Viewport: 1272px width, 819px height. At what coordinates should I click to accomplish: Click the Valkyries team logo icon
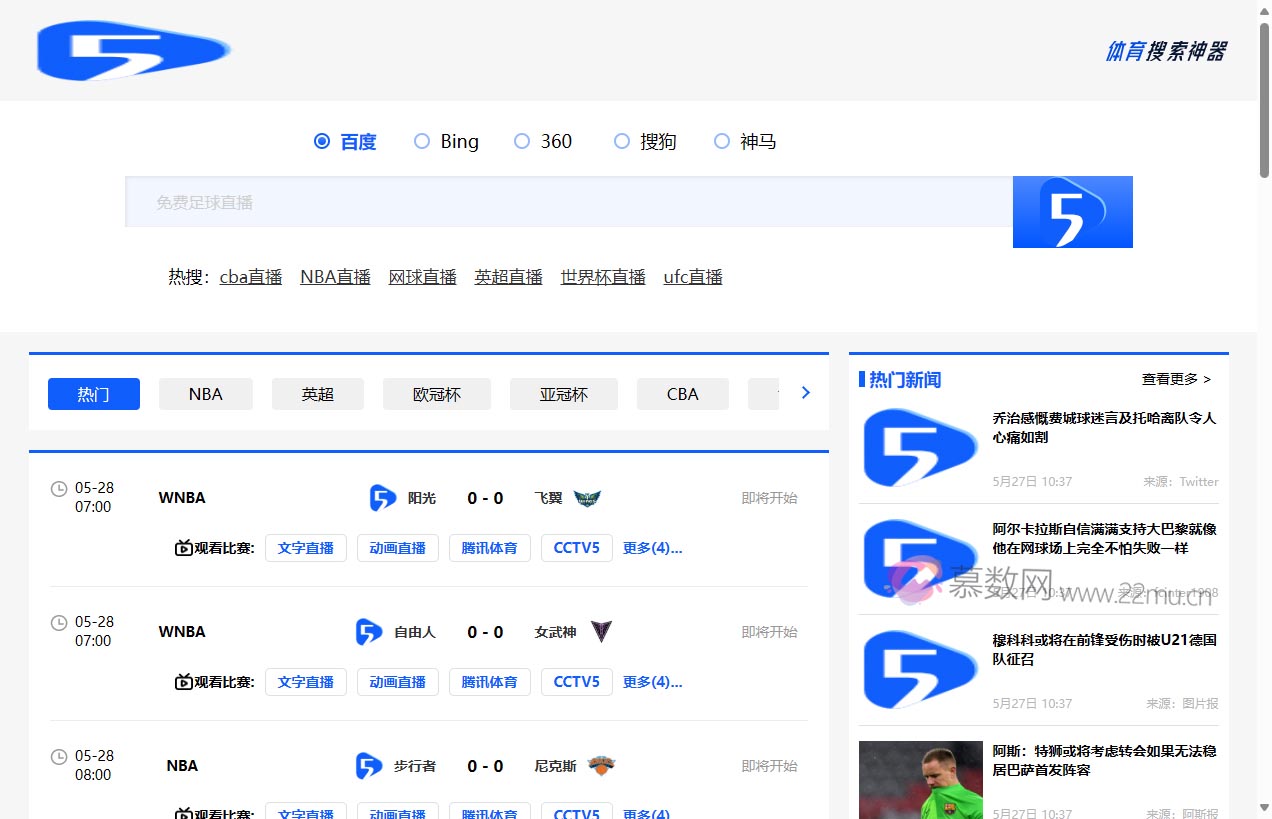(600, 632)
